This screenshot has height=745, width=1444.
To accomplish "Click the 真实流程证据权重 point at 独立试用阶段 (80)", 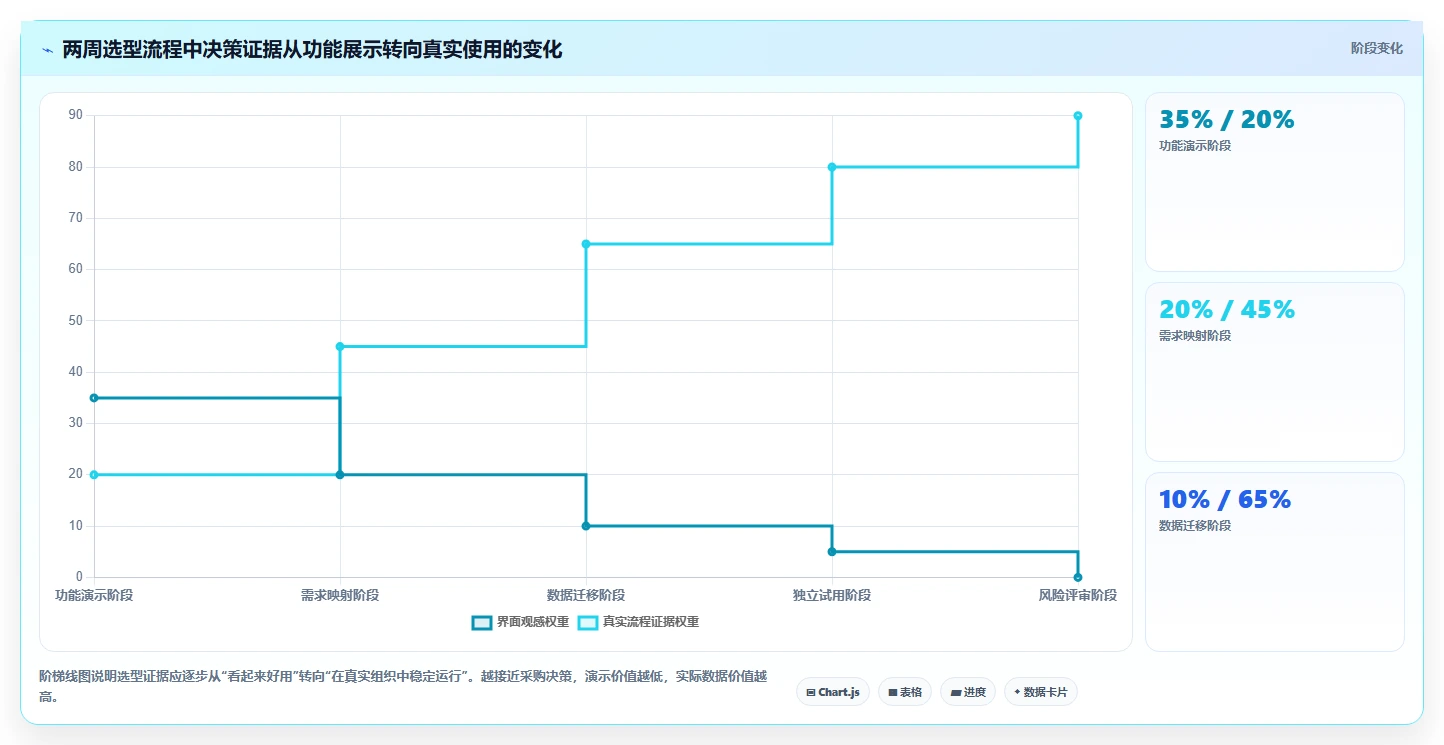I will 832,167.
